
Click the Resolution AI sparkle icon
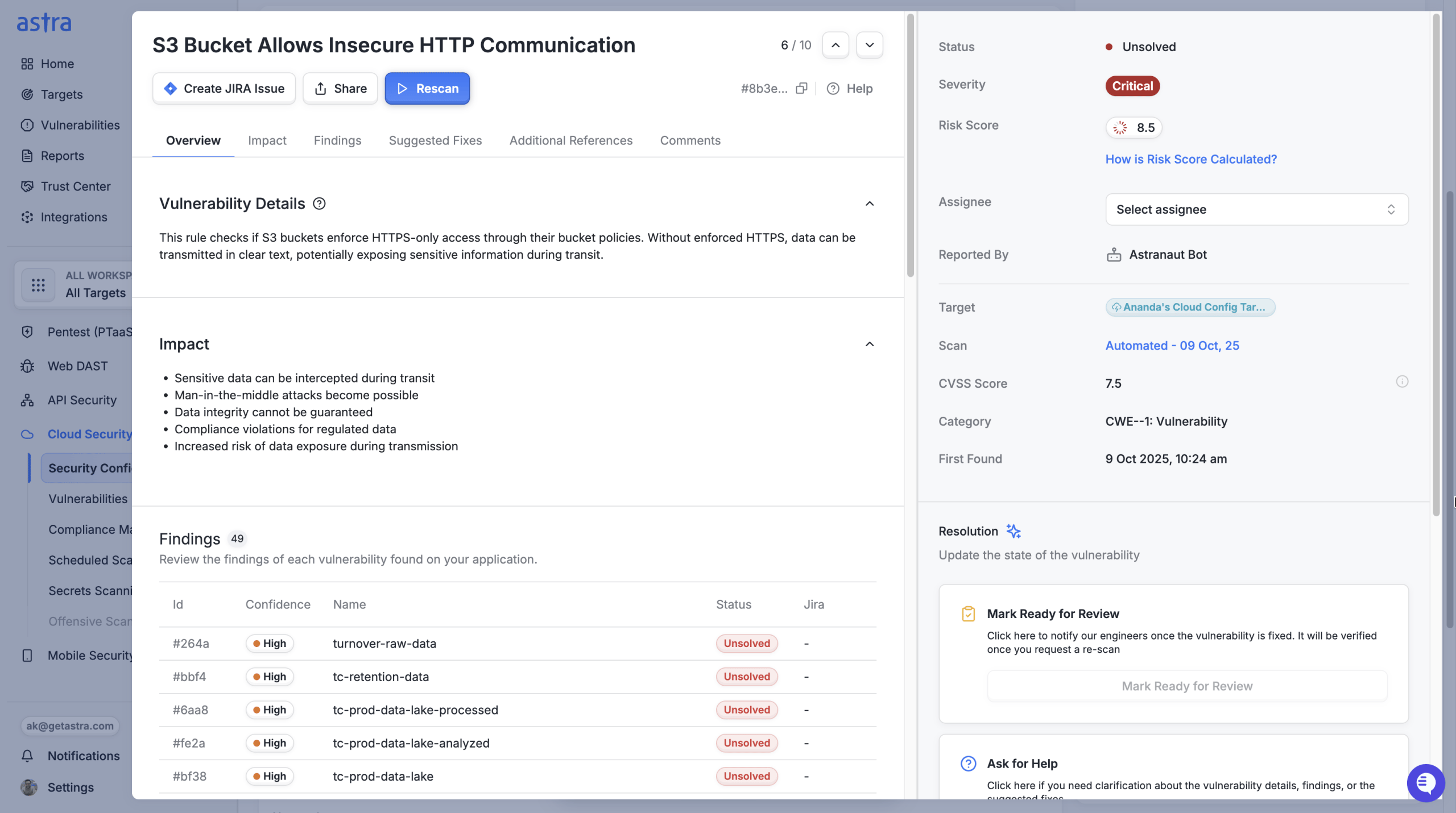1014,531
